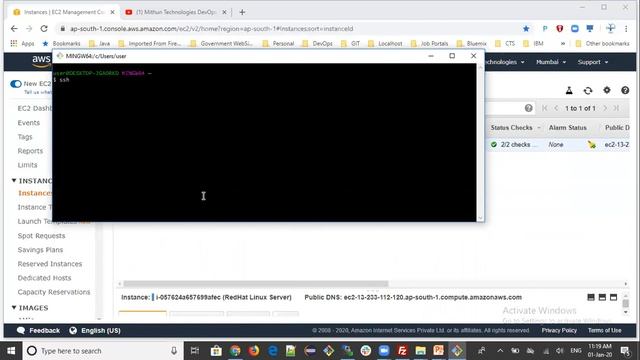Open Dedicated Hosts page
This screenshot has height=360, width=640.
pos(44,278)
